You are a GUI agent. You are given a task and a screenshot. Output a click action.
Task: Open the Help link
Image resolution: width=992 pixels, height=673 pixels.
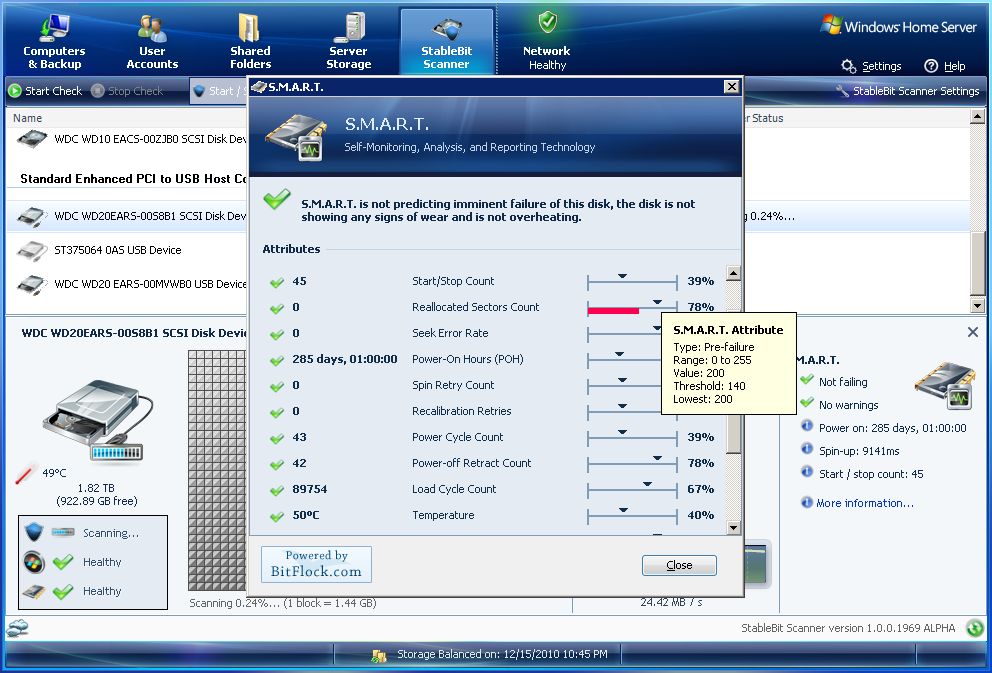pyautogui.click(x=945, y=66)
